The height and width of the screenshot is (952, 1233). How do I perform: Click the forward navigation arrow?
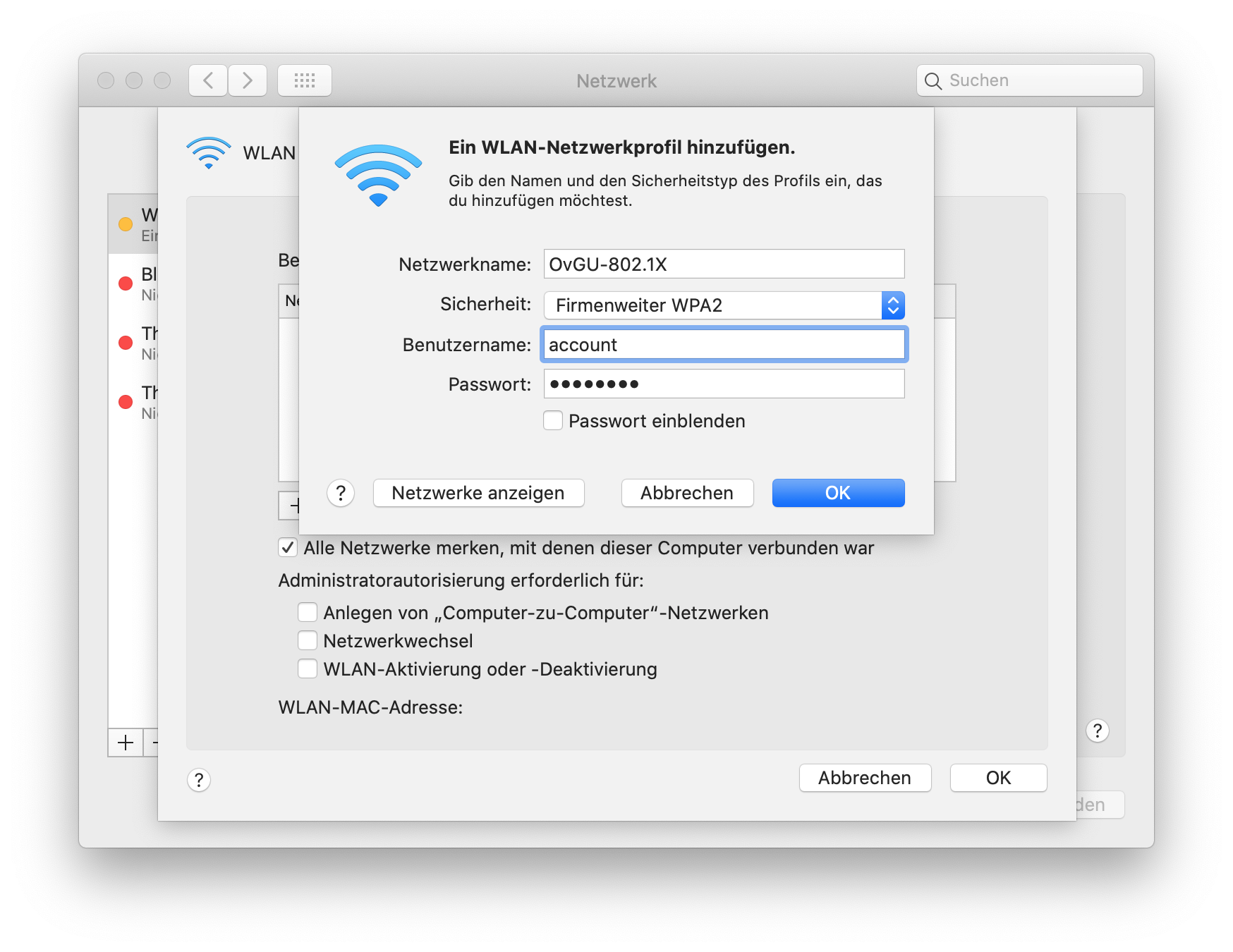[x=247, y=80]
